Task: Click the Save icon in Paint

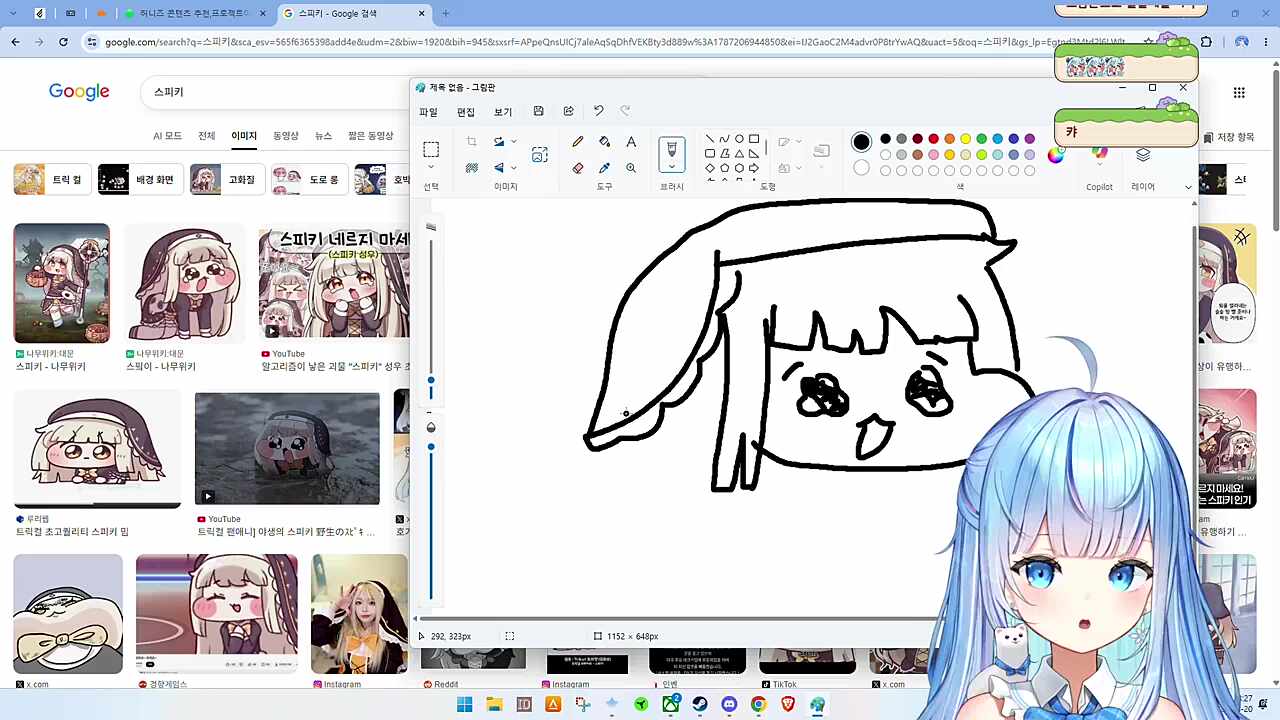Action: [x=538, y=111]
